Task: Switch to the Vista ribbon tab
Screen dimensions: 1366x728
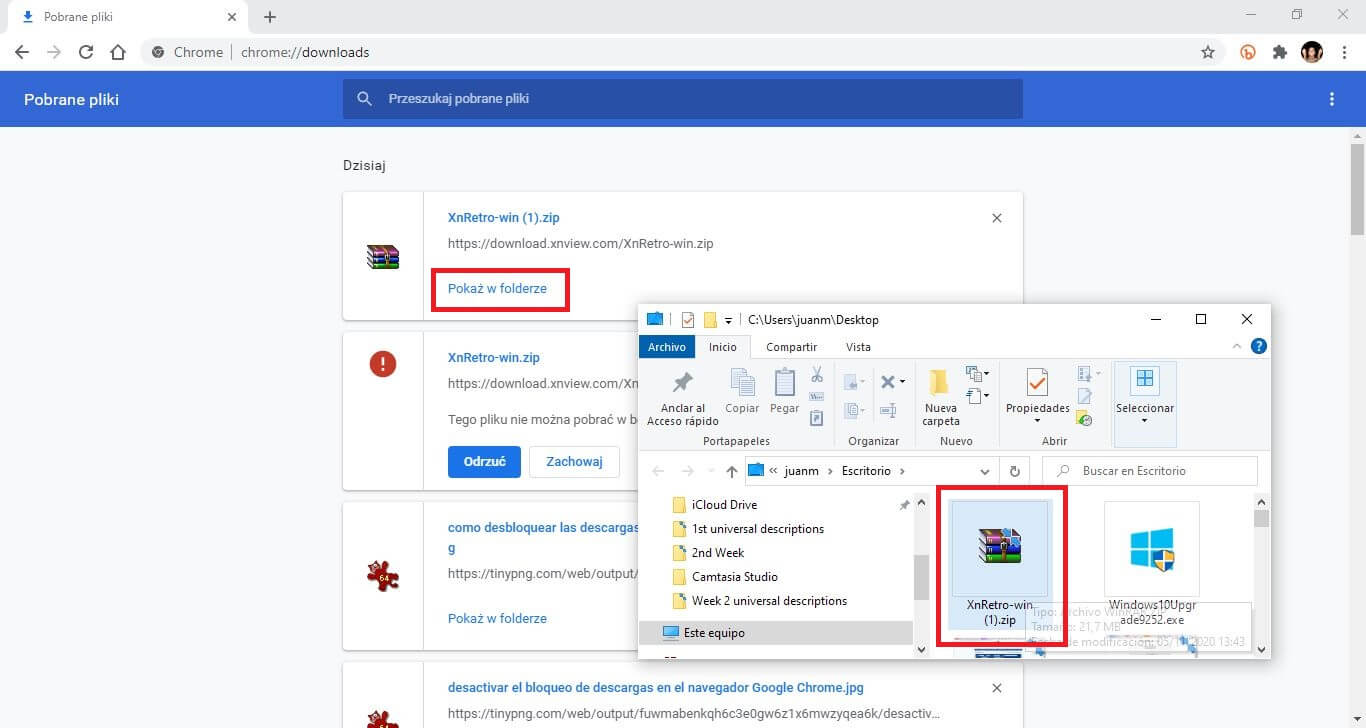Action: 858,346
